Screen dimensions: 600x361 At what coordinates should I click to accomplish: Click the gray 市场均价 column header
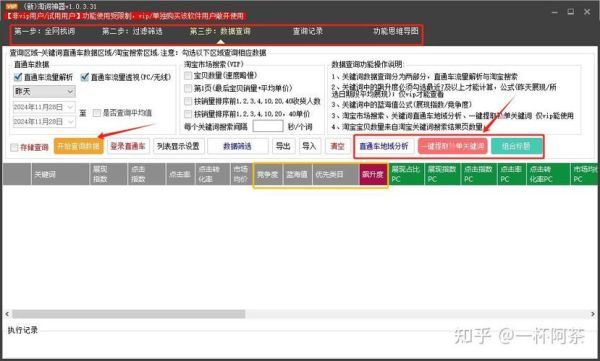[241, 174]
